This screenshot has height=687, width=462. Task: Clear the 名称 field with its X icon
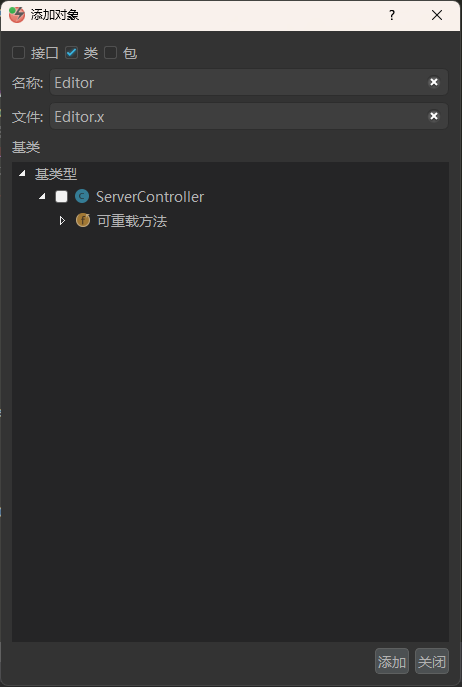tap(434, 82)
